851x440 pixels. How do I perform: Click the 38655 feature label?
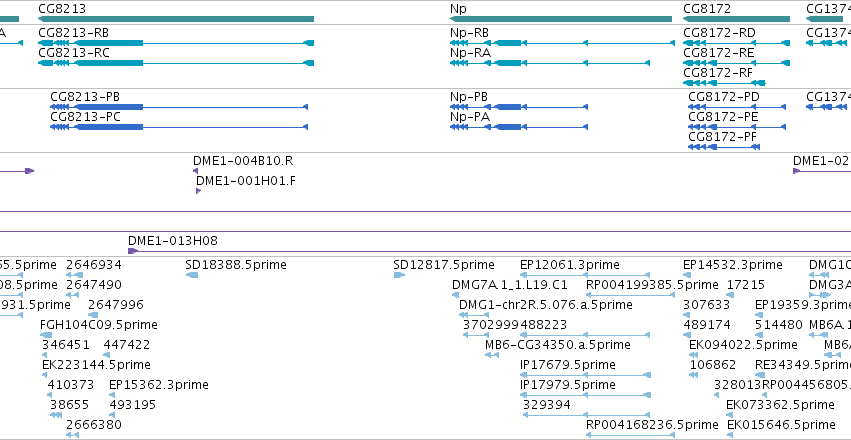69,405
